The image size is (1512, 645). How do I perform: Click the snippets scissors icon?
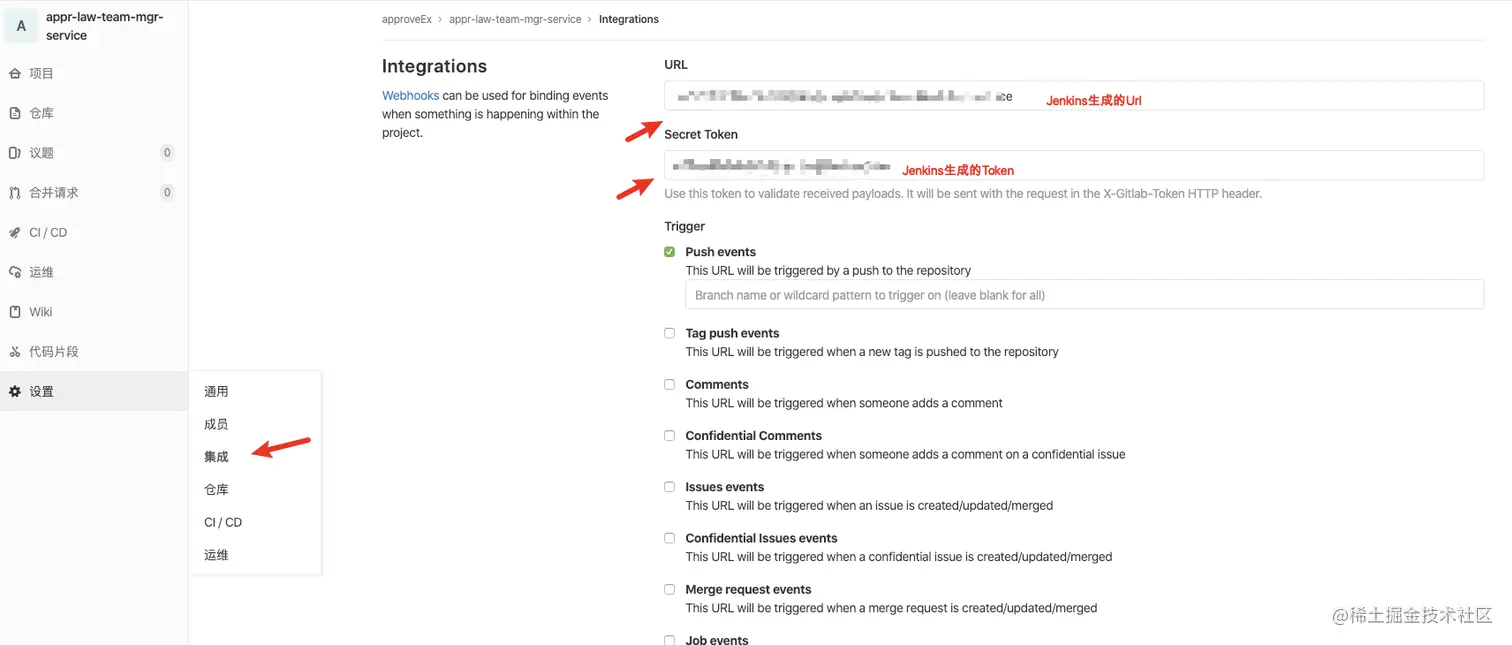click(x=15, y=352)
